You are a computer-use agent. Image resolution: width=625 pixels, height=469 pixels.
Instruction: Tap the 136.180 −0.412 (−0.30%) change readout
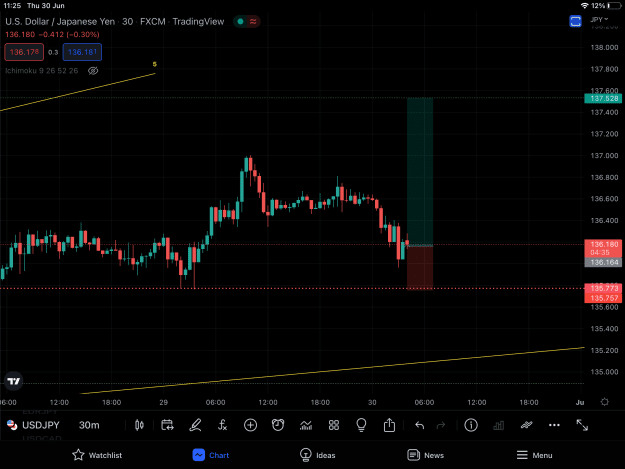52,35
